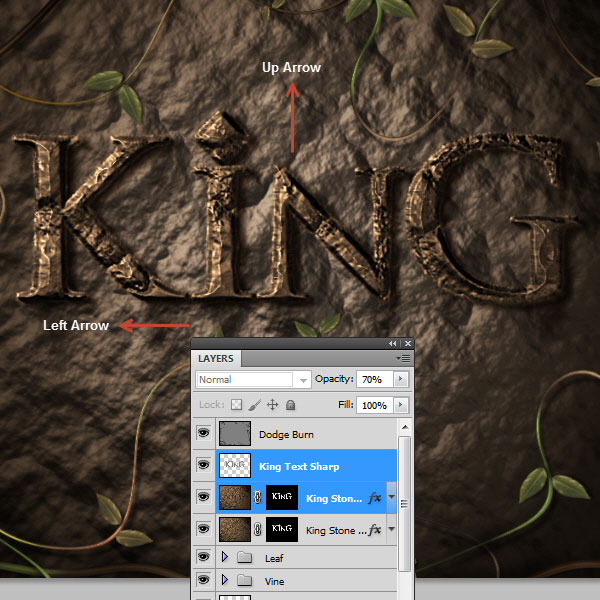Hide the Leaf group
The image size is (600, 600).
coord(204,556)
